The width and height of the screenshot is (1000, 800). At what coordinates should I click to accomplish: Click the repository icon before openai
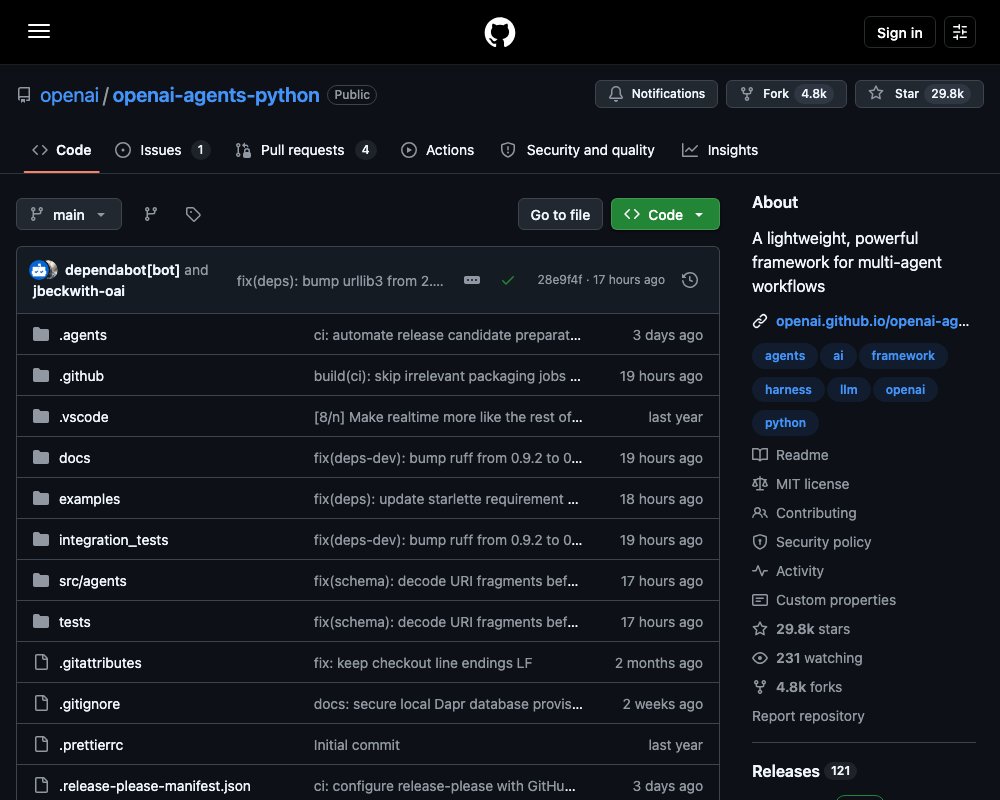coord(24,95)
